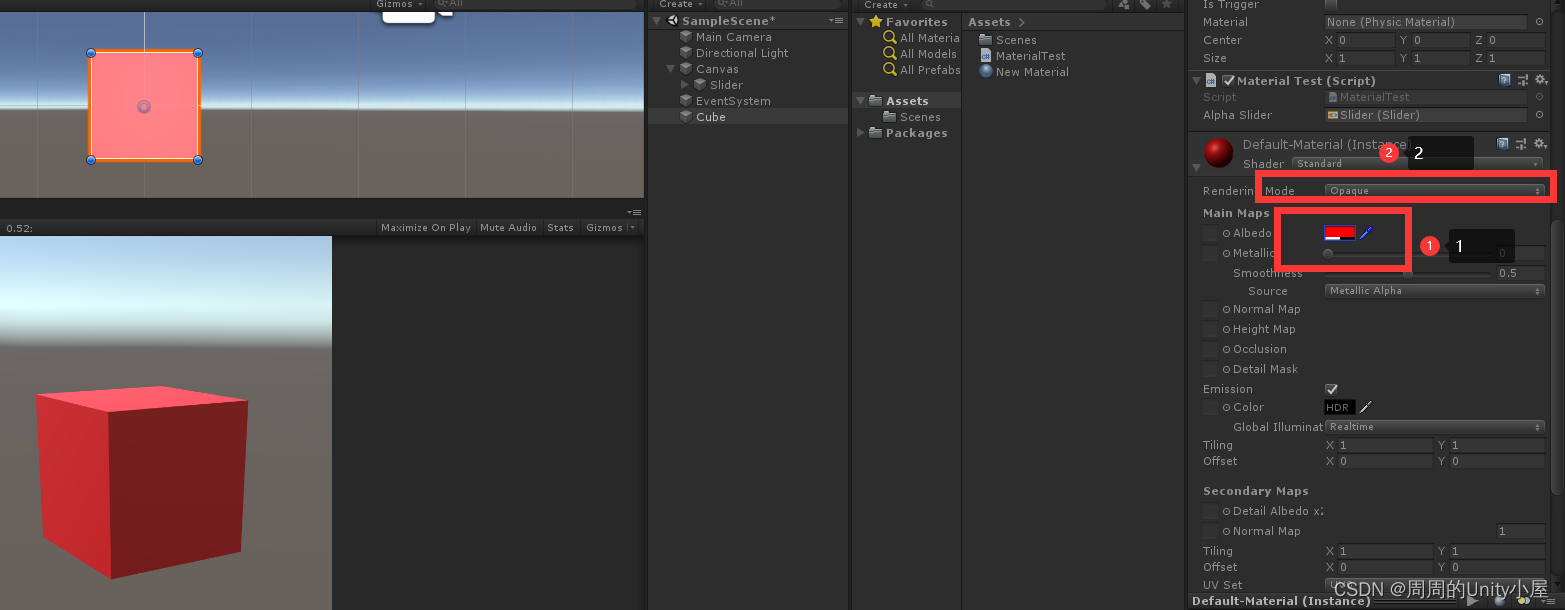The image size is (1565, 610).
Task: Uncheck the Emission checkbox
Action: [x=1331, y=389]
